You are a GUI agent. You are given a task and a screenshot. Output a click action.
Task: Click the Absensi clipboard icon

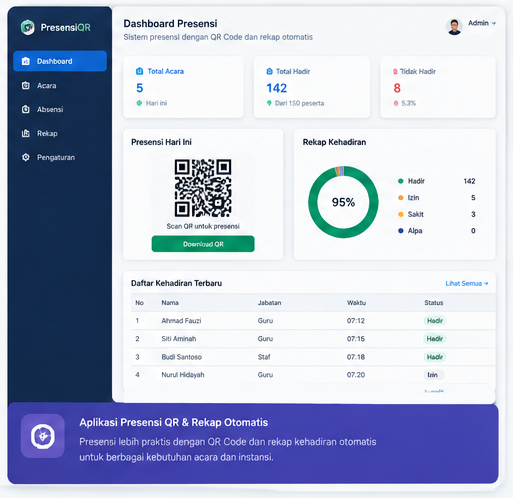(x=26, y=110)
